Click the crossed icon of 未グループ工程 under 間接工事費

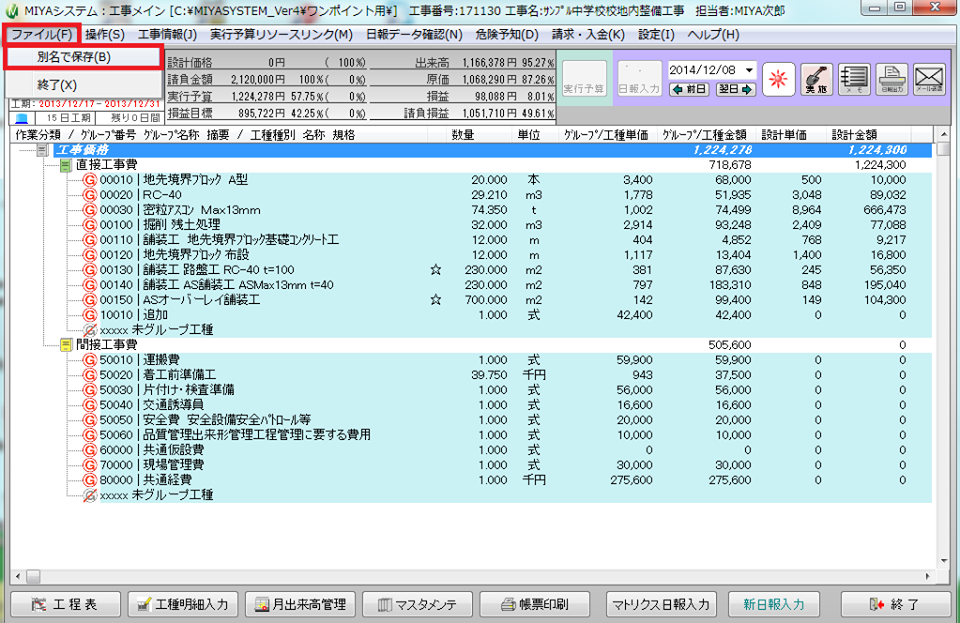[x=90, y=495]
